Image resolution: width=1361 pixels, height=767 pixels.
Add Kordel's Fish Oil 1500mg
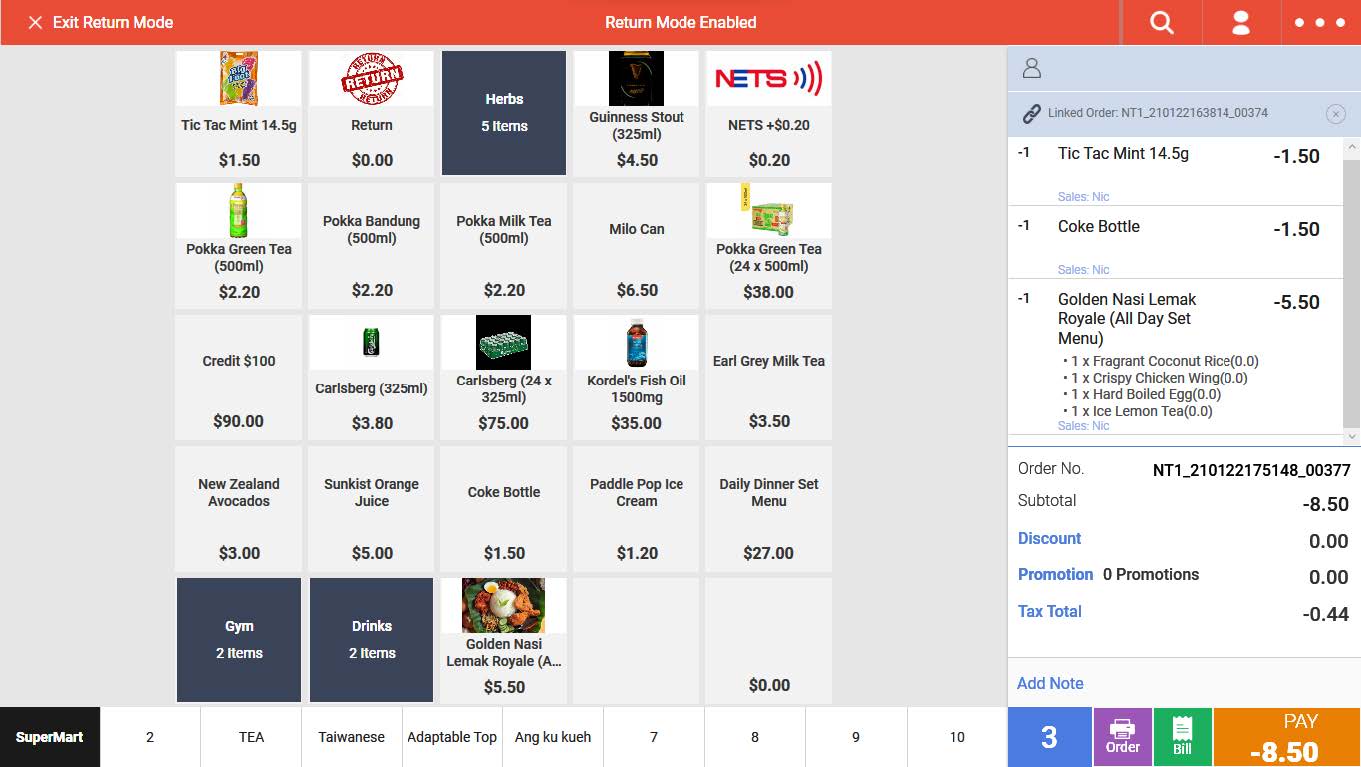(637, 377)
